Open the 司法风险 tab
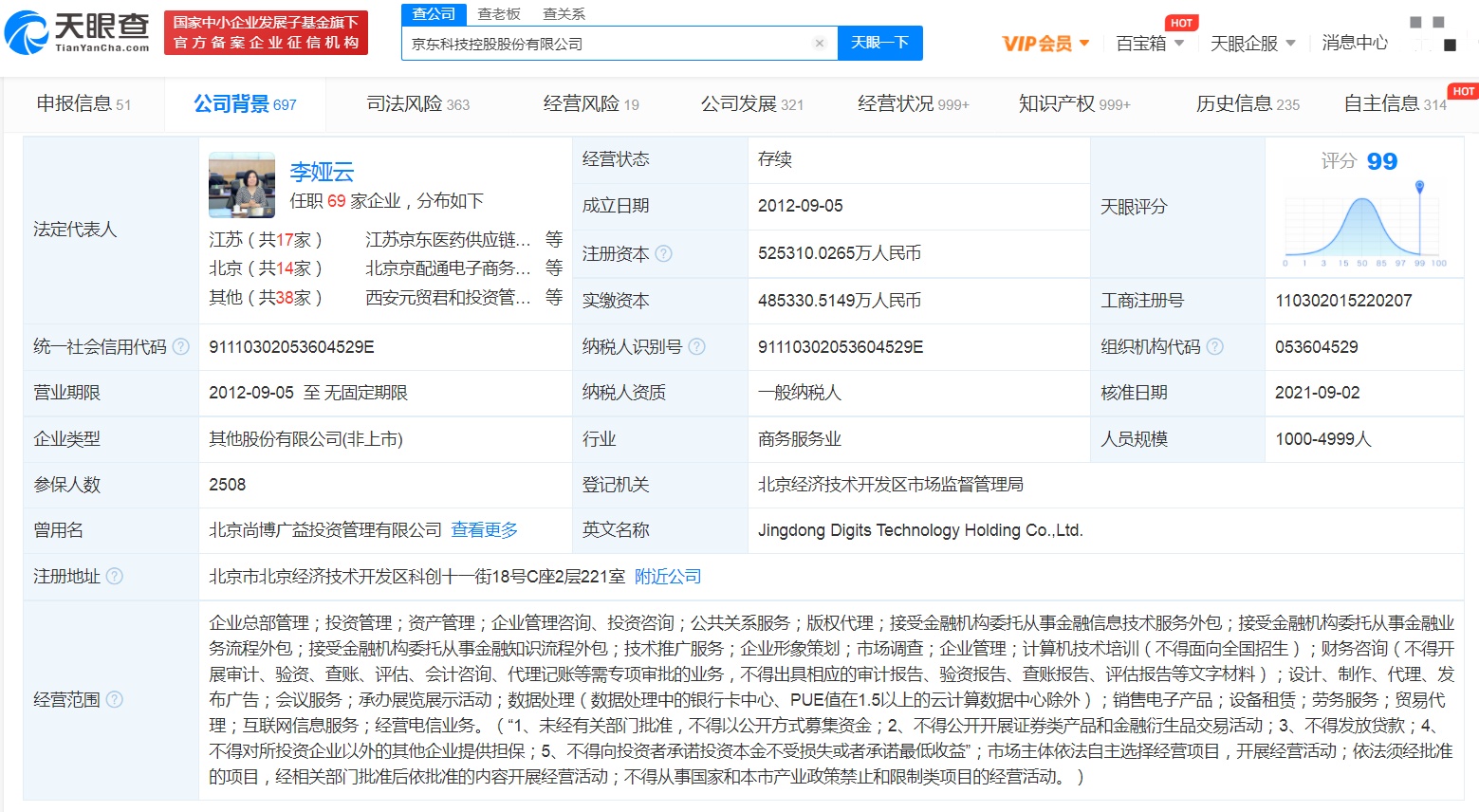The image size is (1479, 812). (x=418, y=104)
